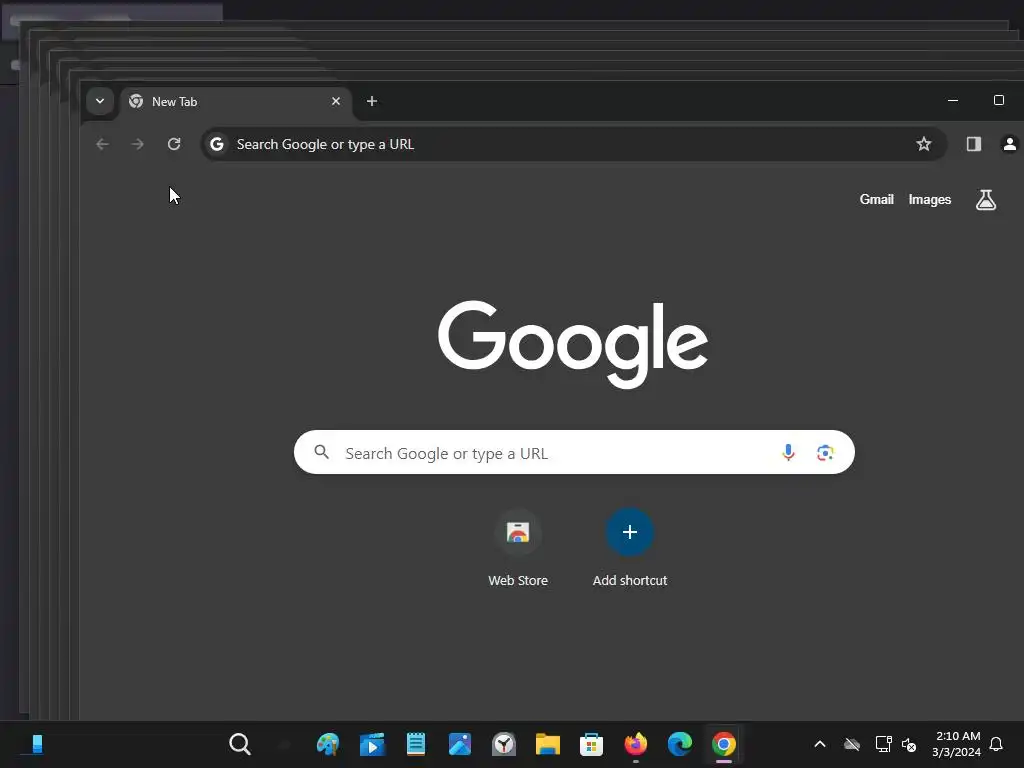Viewport: 1024px width, 768px height.
Task: Open the Images link
Action: (x=929, y=200)
